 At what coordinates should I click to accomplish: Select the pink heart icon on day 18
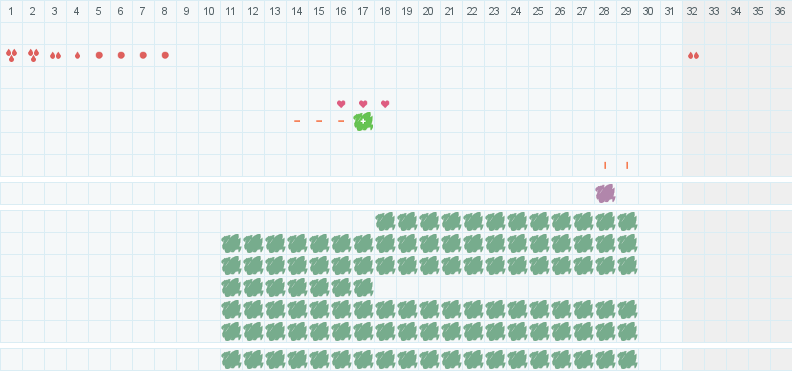(385, 104)
